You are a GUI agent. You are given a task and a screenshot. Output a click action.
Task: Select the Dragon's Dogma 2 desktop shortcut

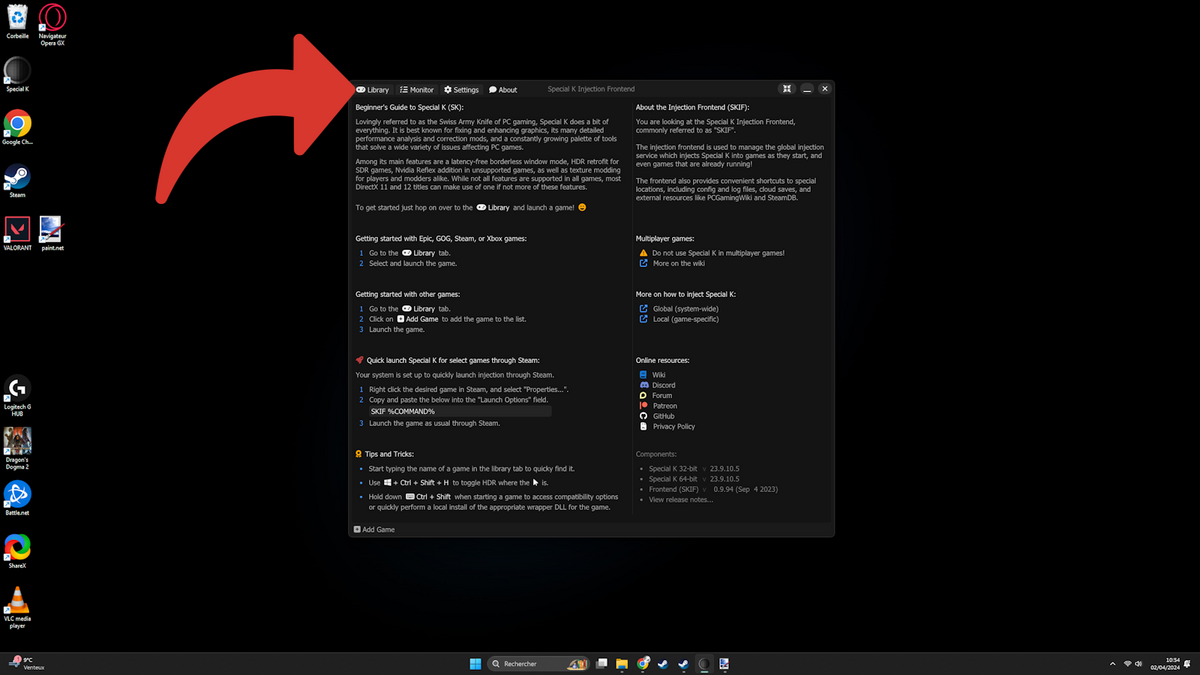click(17, 449)
